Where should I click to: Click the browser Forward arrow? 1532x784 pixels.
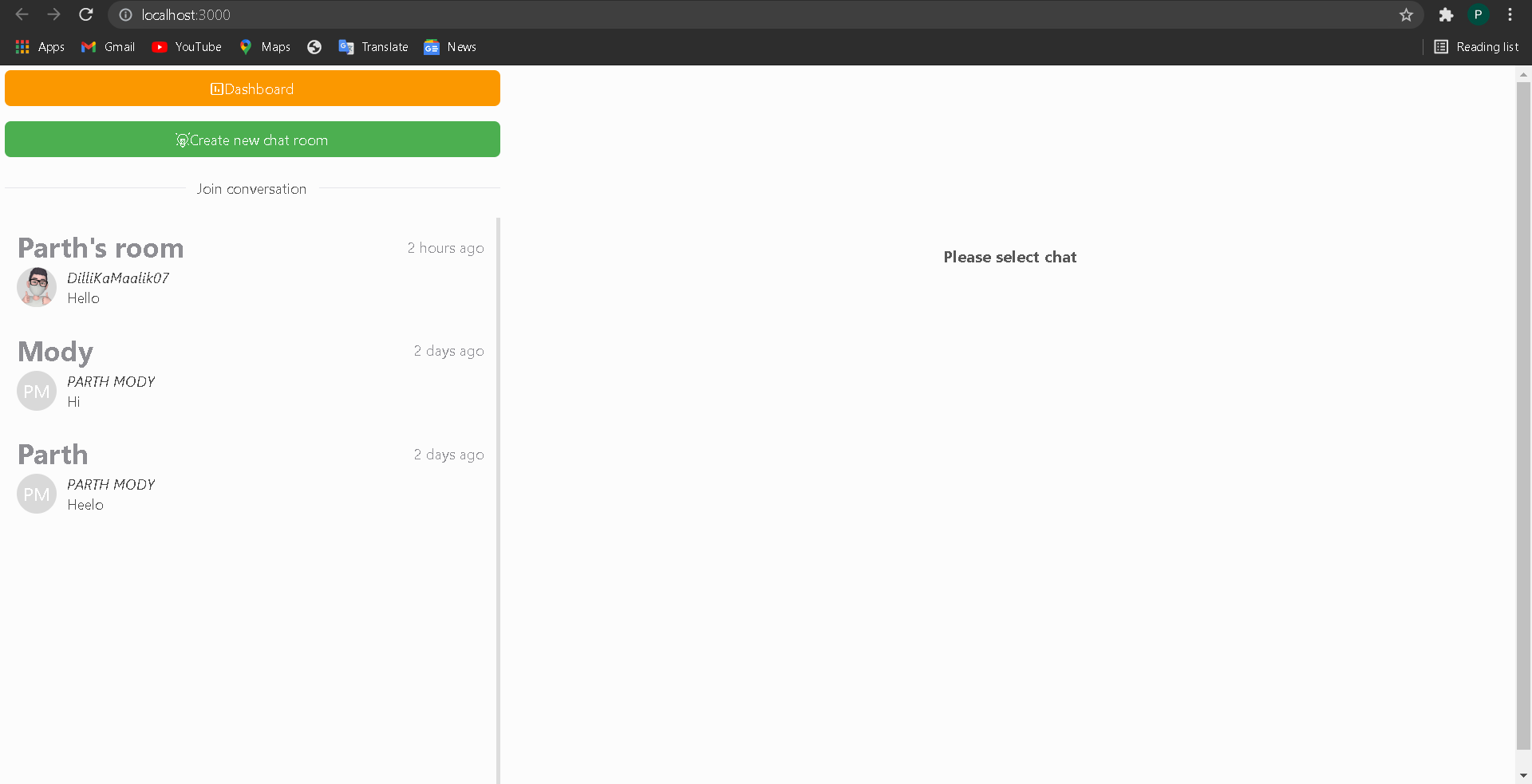(x=53, y=14)
